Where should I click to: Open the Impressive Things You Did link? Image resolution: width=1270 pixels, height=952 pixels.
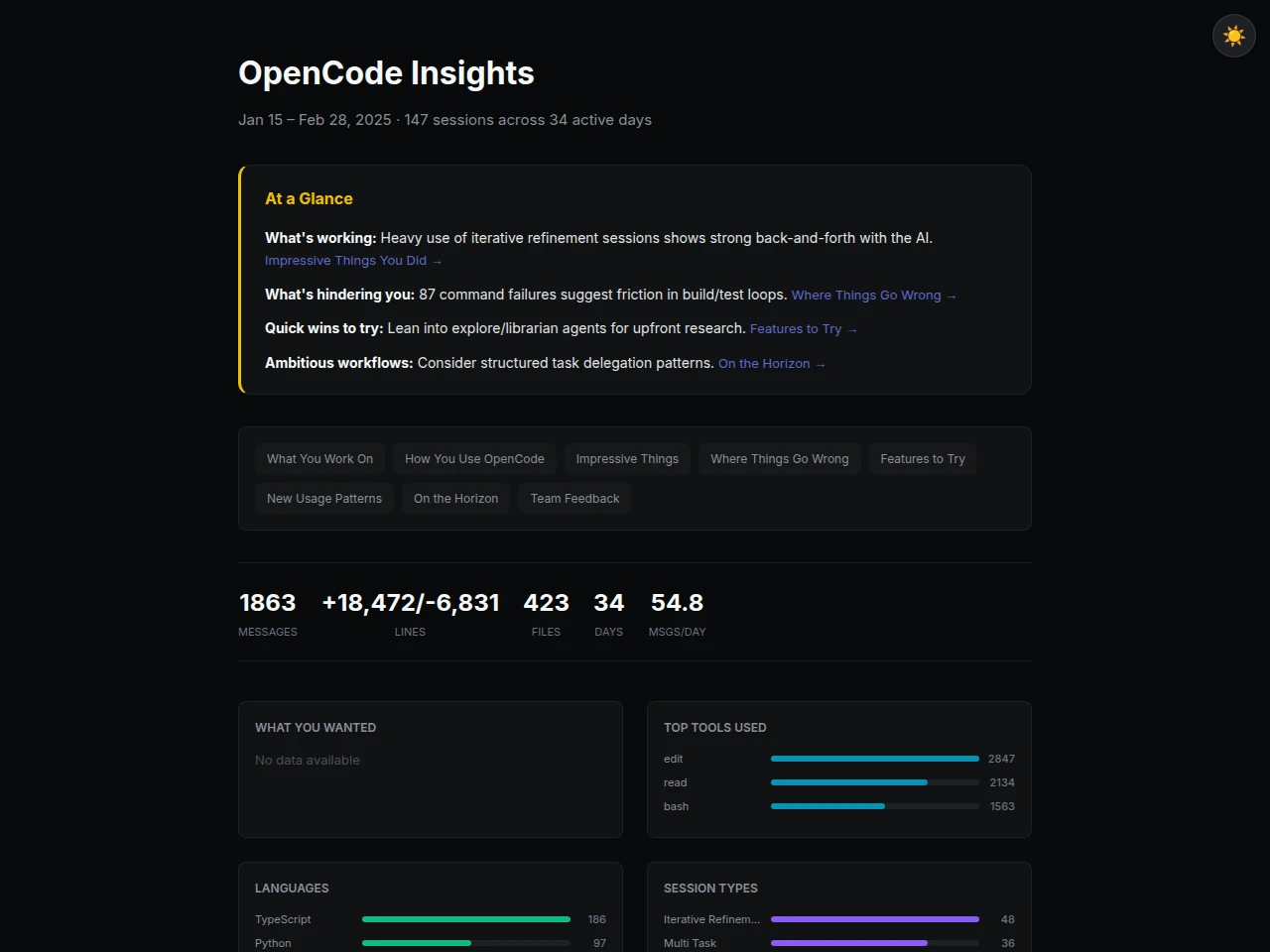353,261
